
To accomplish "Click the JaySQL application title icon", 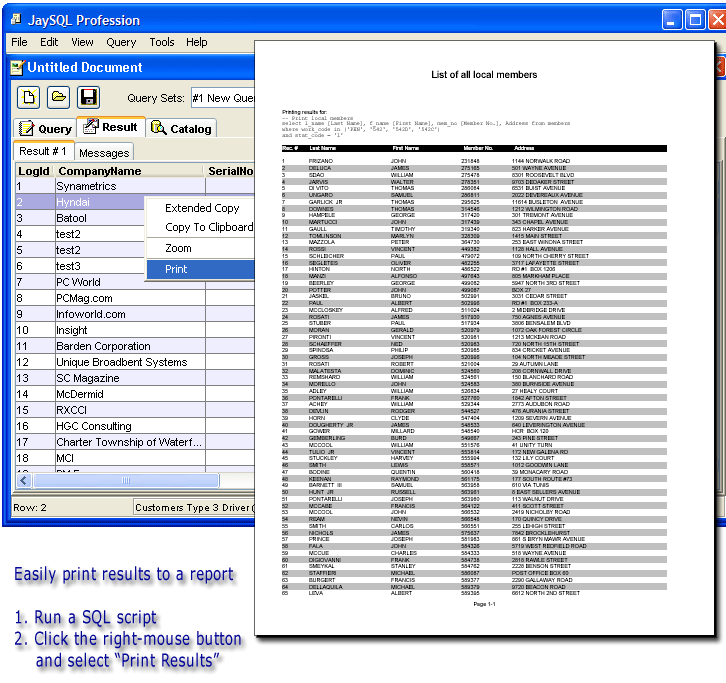I will pos(17,19).
